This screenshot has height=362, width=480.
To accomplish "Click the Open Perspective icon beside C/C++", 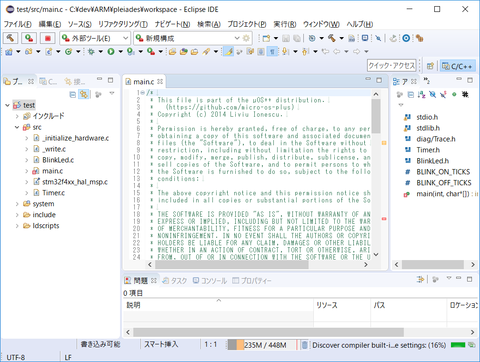I will click(x=430, y=66).
